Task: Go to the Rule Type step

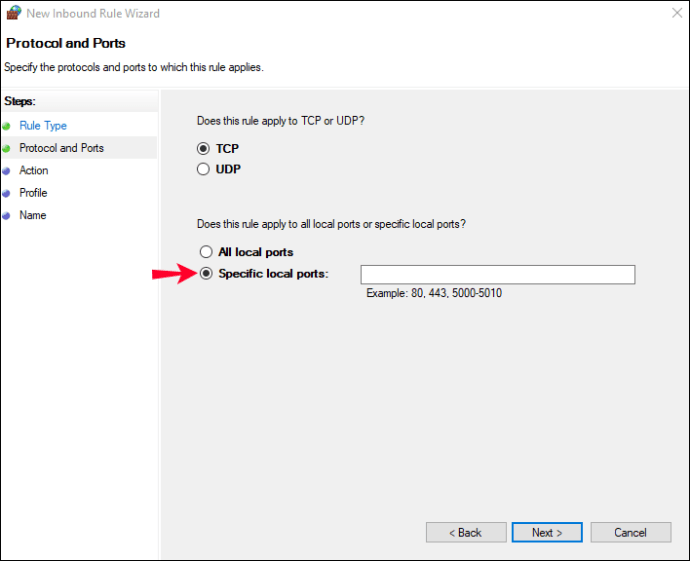Action: tap(43, 126)
